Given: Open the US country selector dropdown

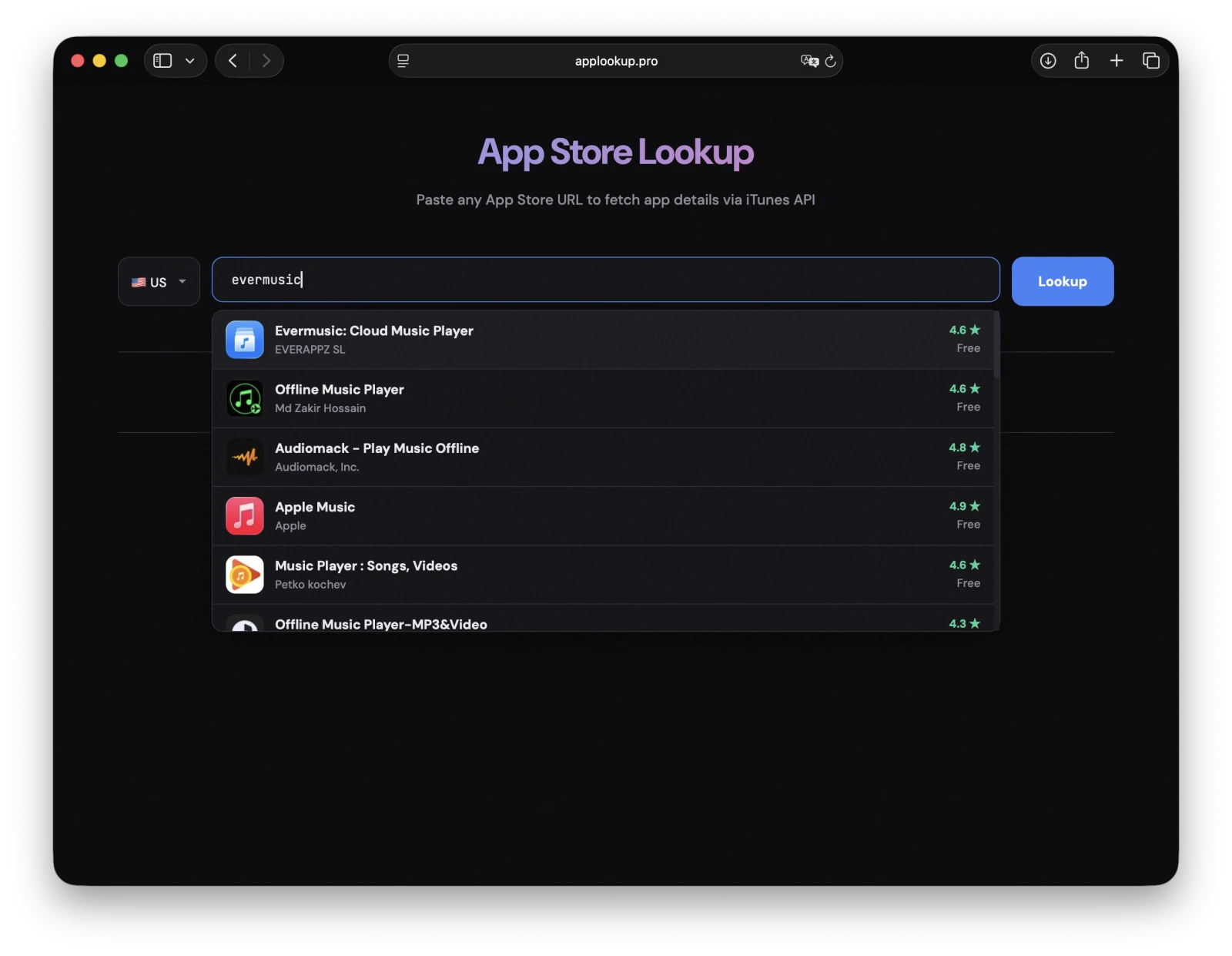Looking at the screenshot, I should point(159,281).
